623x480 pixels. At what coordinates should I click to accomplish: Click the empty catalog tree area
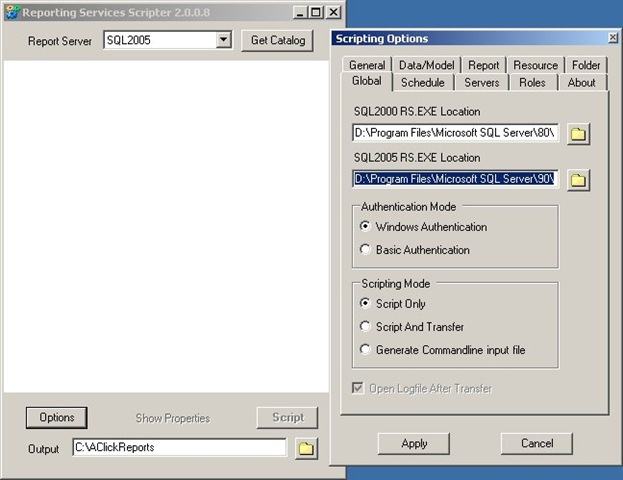[166, 226]
